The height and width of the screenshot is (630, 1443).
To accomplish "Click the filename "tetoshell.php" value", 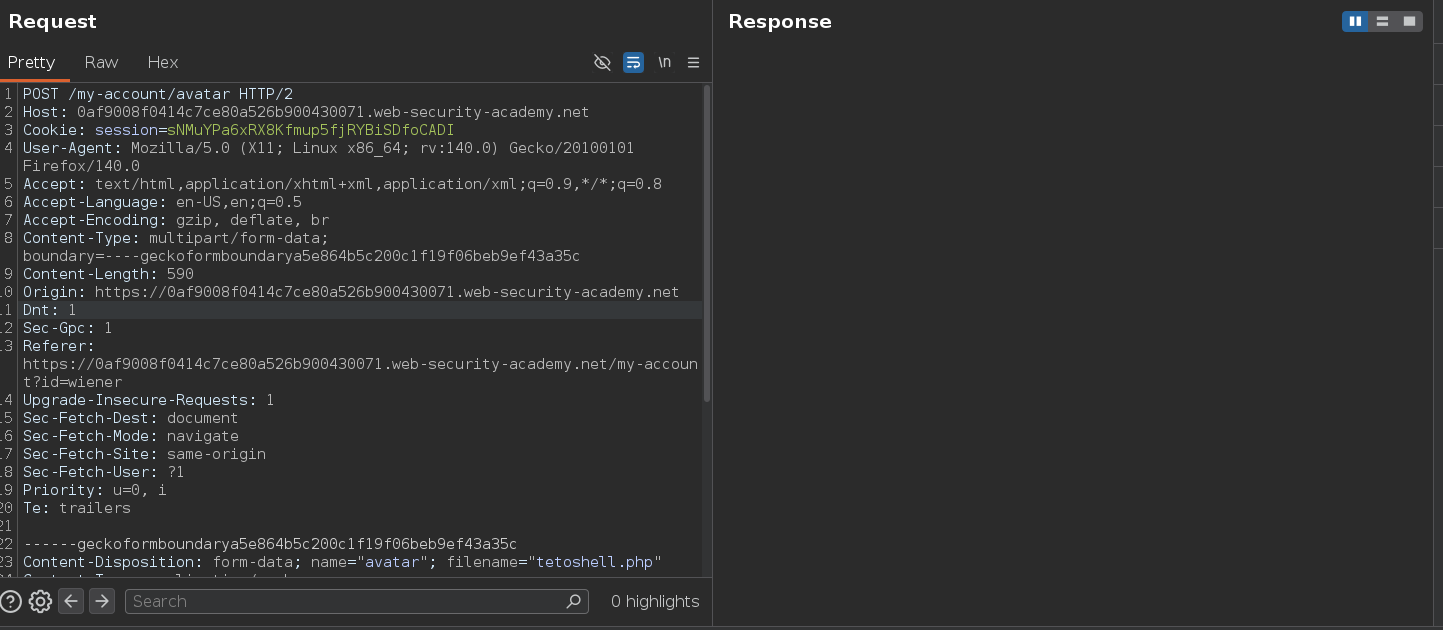I will (x=595, y=562).
